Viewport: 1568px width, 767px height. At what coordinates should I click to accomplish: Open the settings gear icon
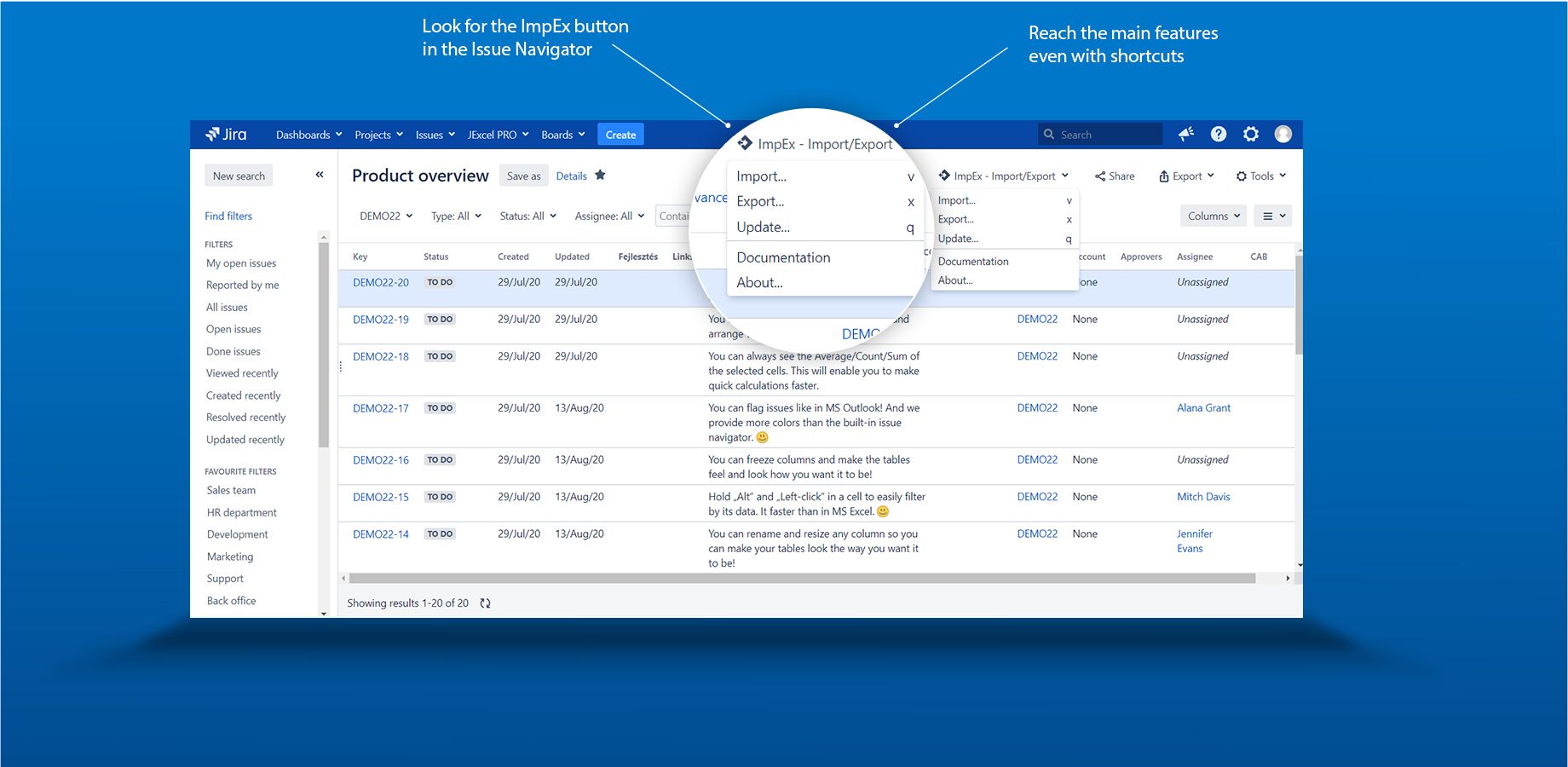point(1251,134)
